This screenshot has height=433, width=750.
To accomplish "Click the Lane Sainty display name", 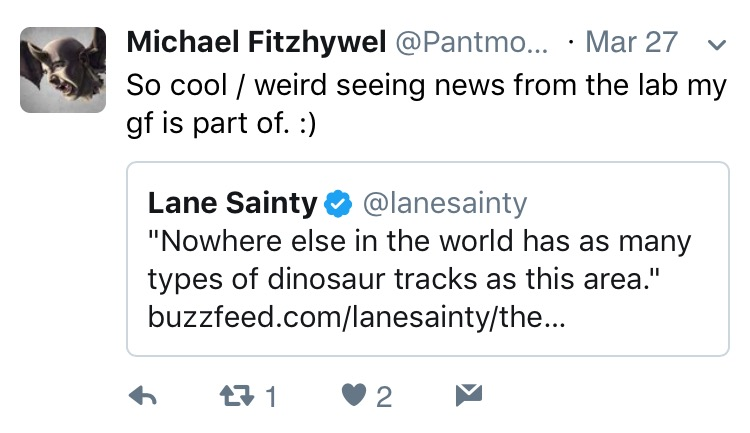I will pos(232,204).
